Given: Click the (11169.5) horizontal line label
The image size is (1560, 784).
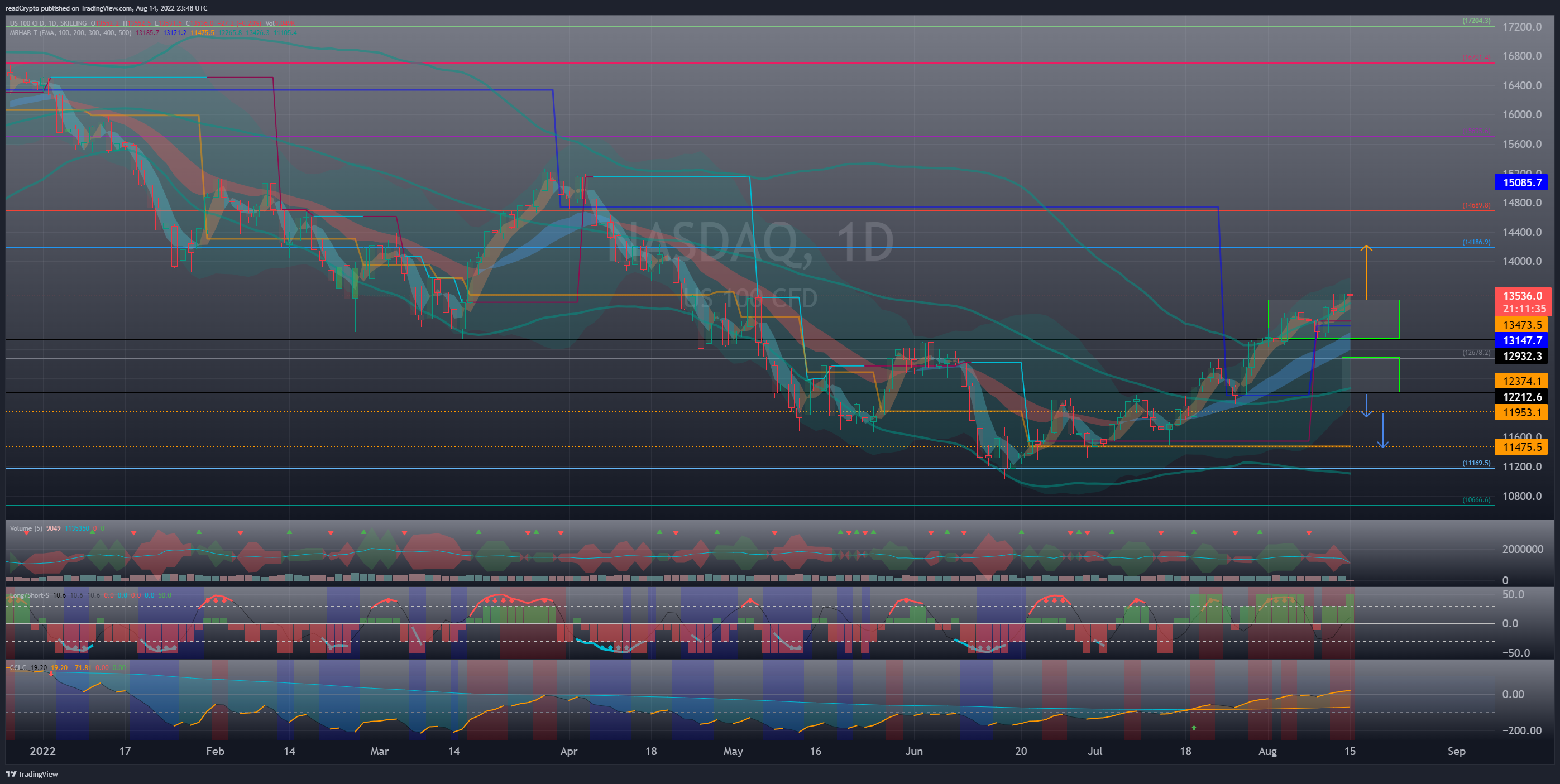Looking at the screenshot, I should [1476, 463].
